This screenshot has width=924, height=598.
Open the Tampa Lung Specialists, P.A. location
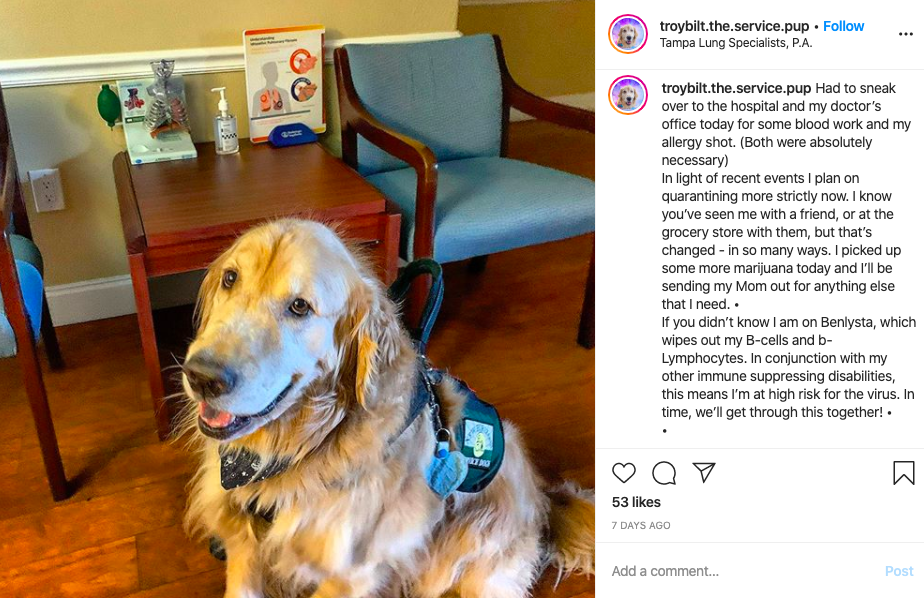pyautogui.click(x=736, y=43)
